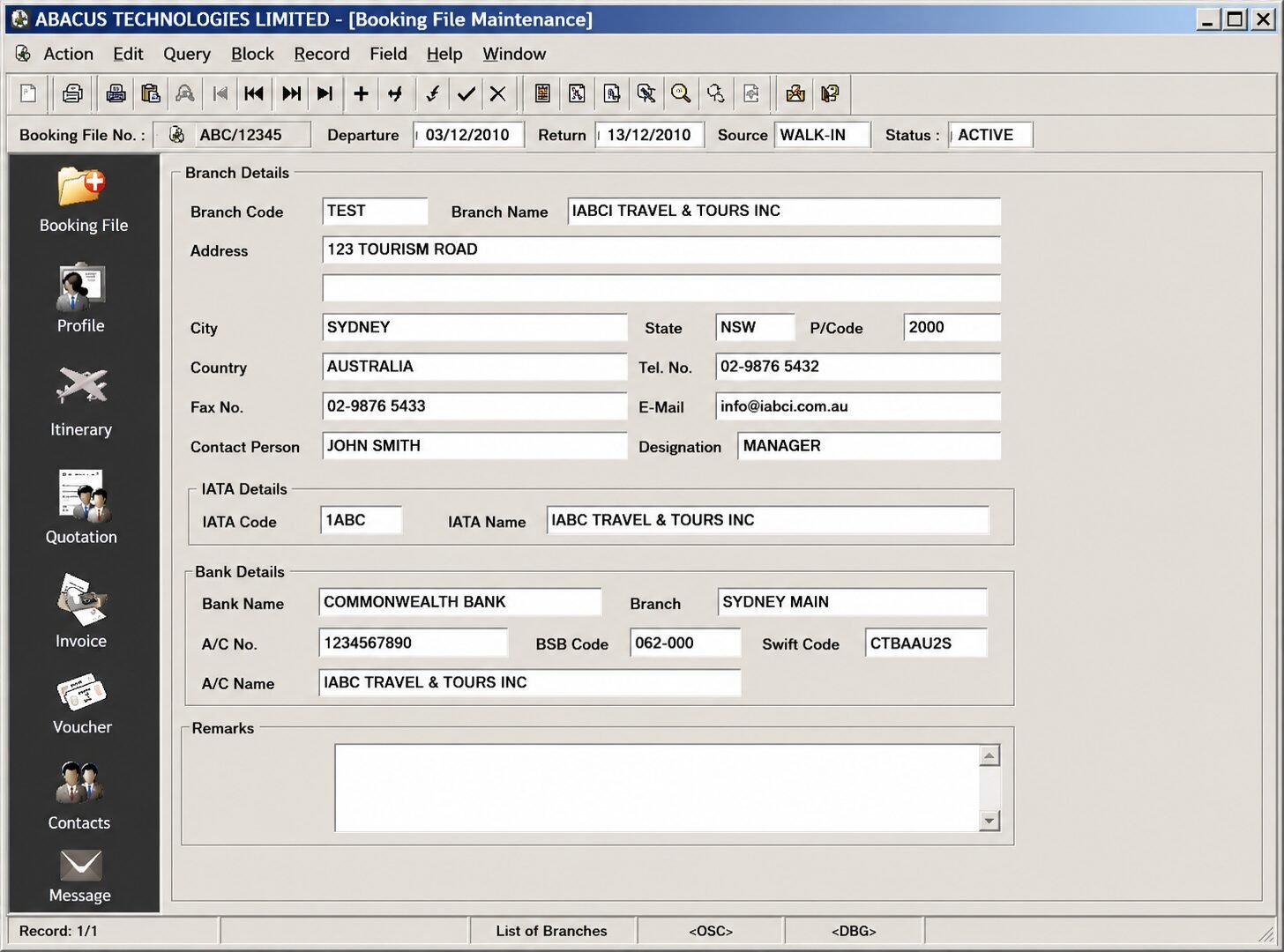Open the Query menu

click(187, 54)
